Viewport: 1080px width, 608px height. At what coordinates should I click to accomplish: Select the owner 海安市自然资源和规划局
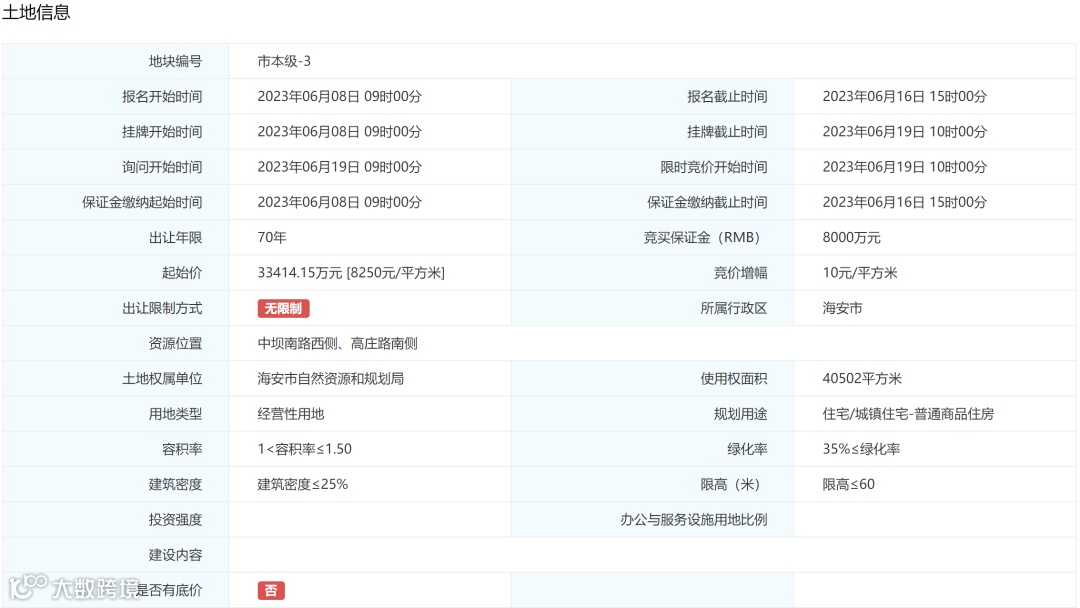click(331, 379)
